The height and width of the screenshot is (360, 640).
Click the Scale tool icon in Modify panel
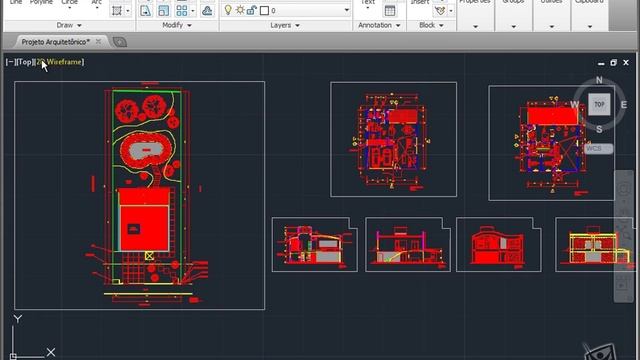pyautogui.click(x=163, y=11)
